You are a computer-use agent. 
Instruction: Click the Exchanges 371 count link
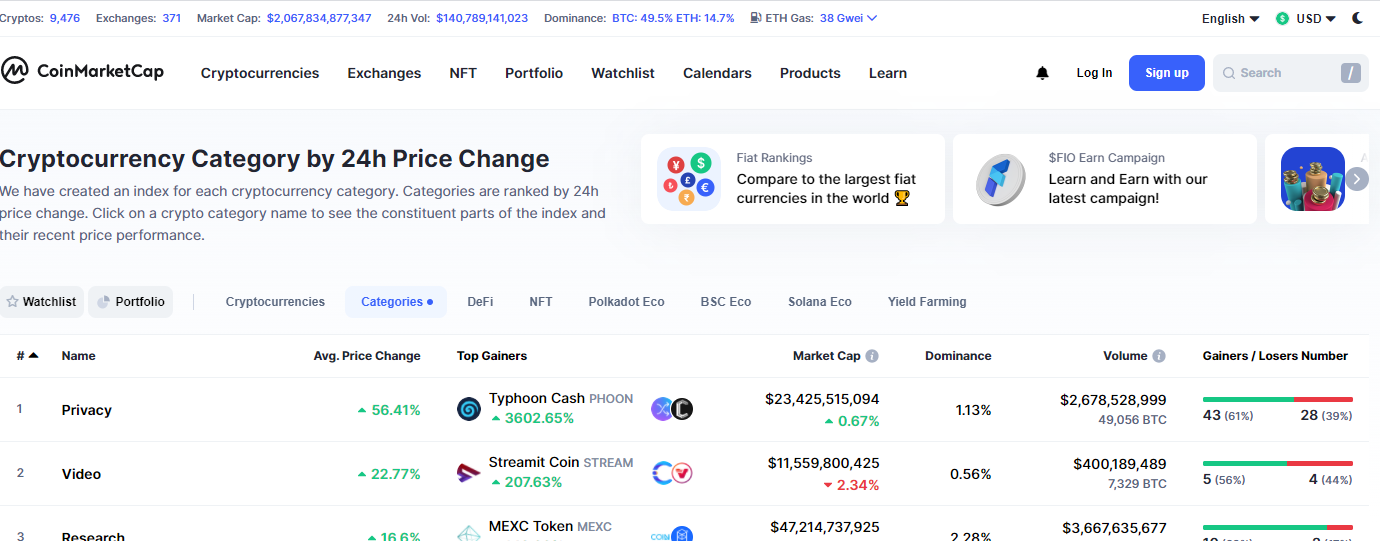(x=172, y=18)
